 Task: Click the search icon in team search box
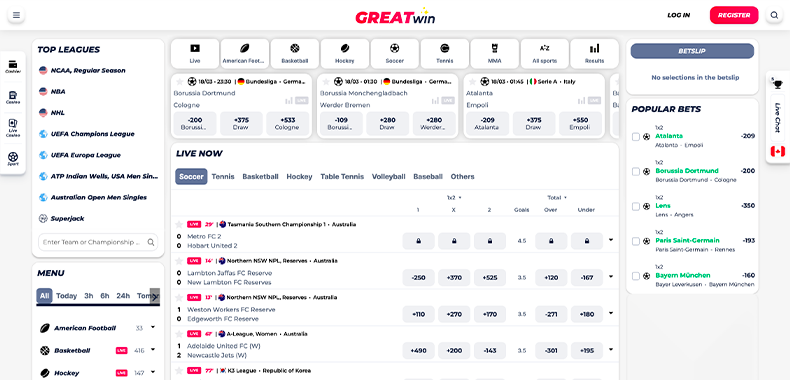click(151, 242)
